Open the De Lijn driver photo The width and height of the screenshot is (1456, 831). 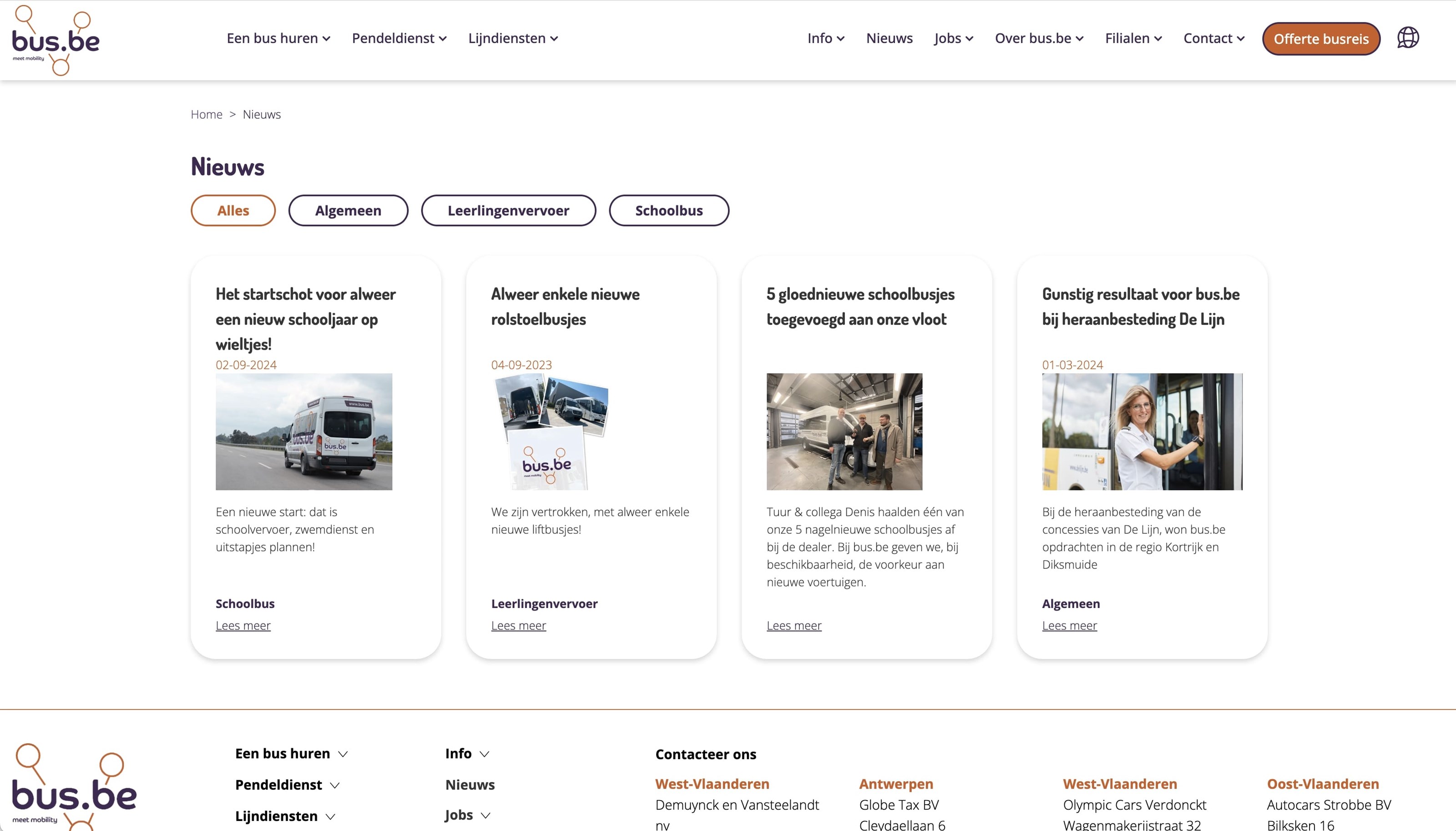click(1142, 431)
